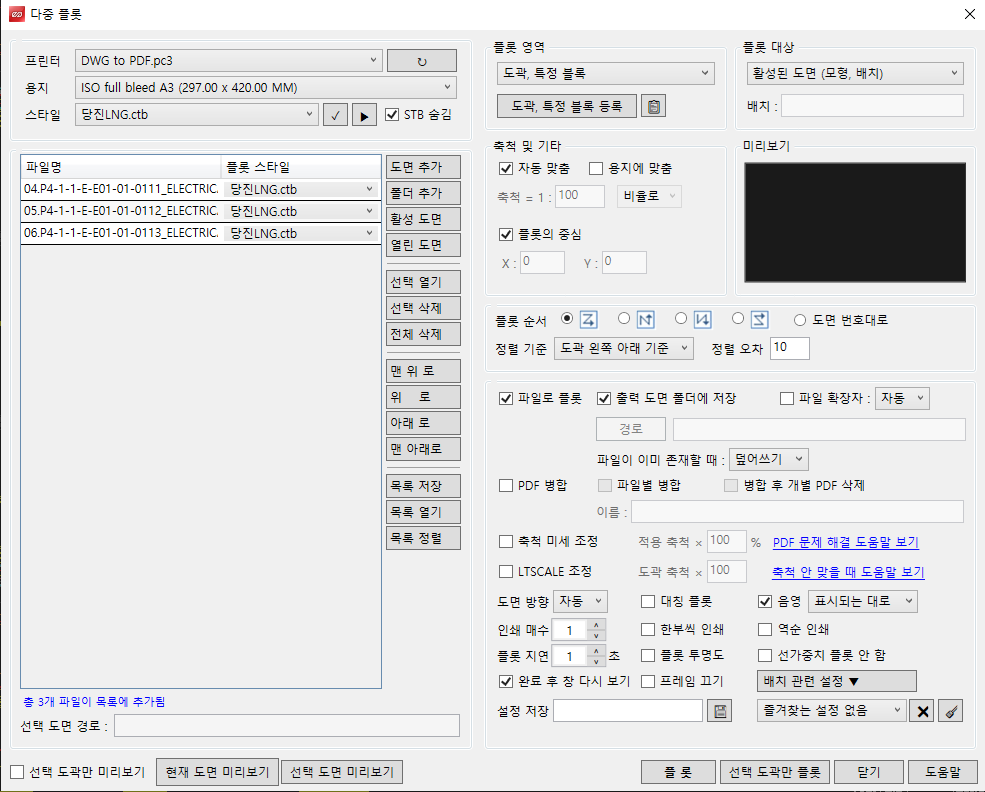Click the 플 롯 button

tap(678, 773)
